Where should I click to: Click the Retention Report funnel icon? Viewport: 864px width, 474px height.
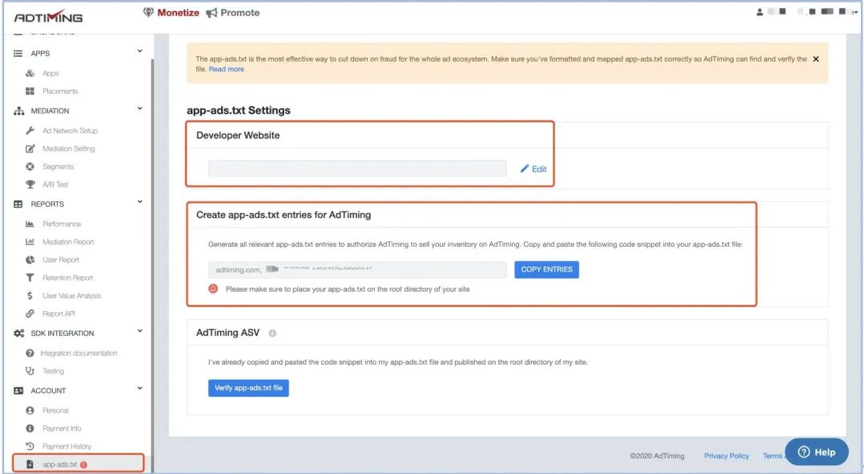30,278
